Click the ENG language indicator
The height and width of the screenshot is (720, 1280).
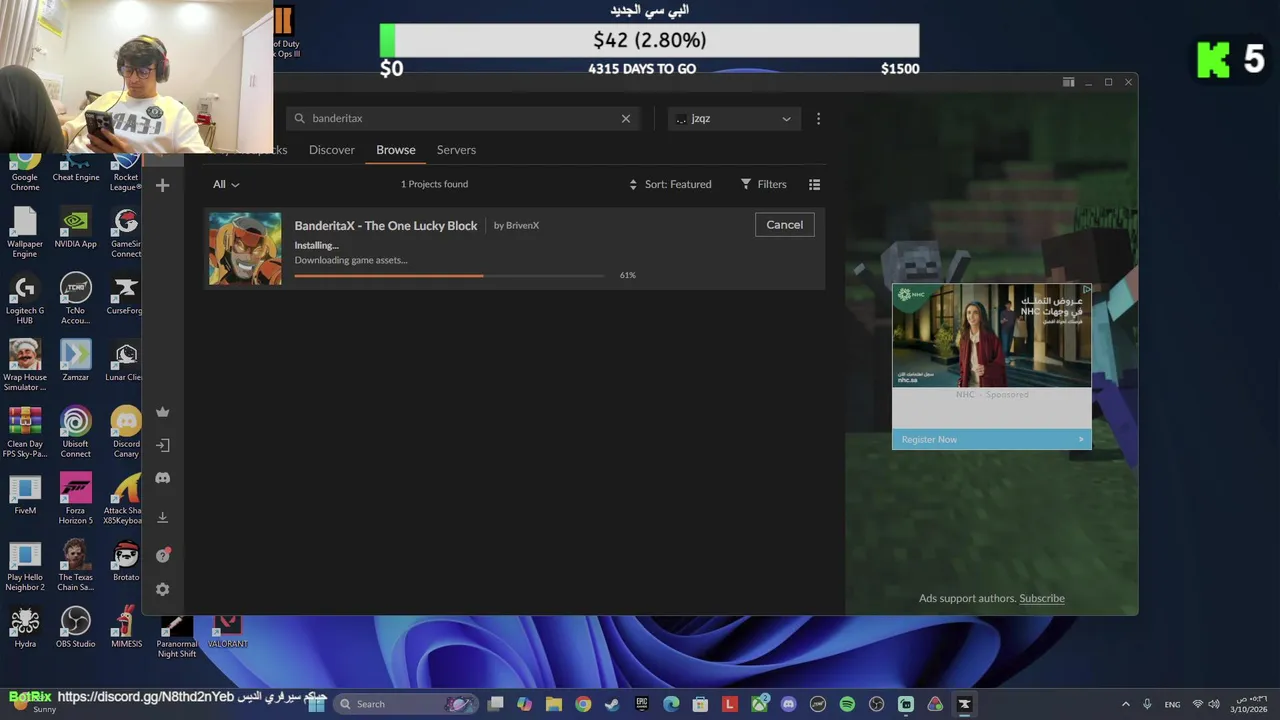tap(1172, 705)
